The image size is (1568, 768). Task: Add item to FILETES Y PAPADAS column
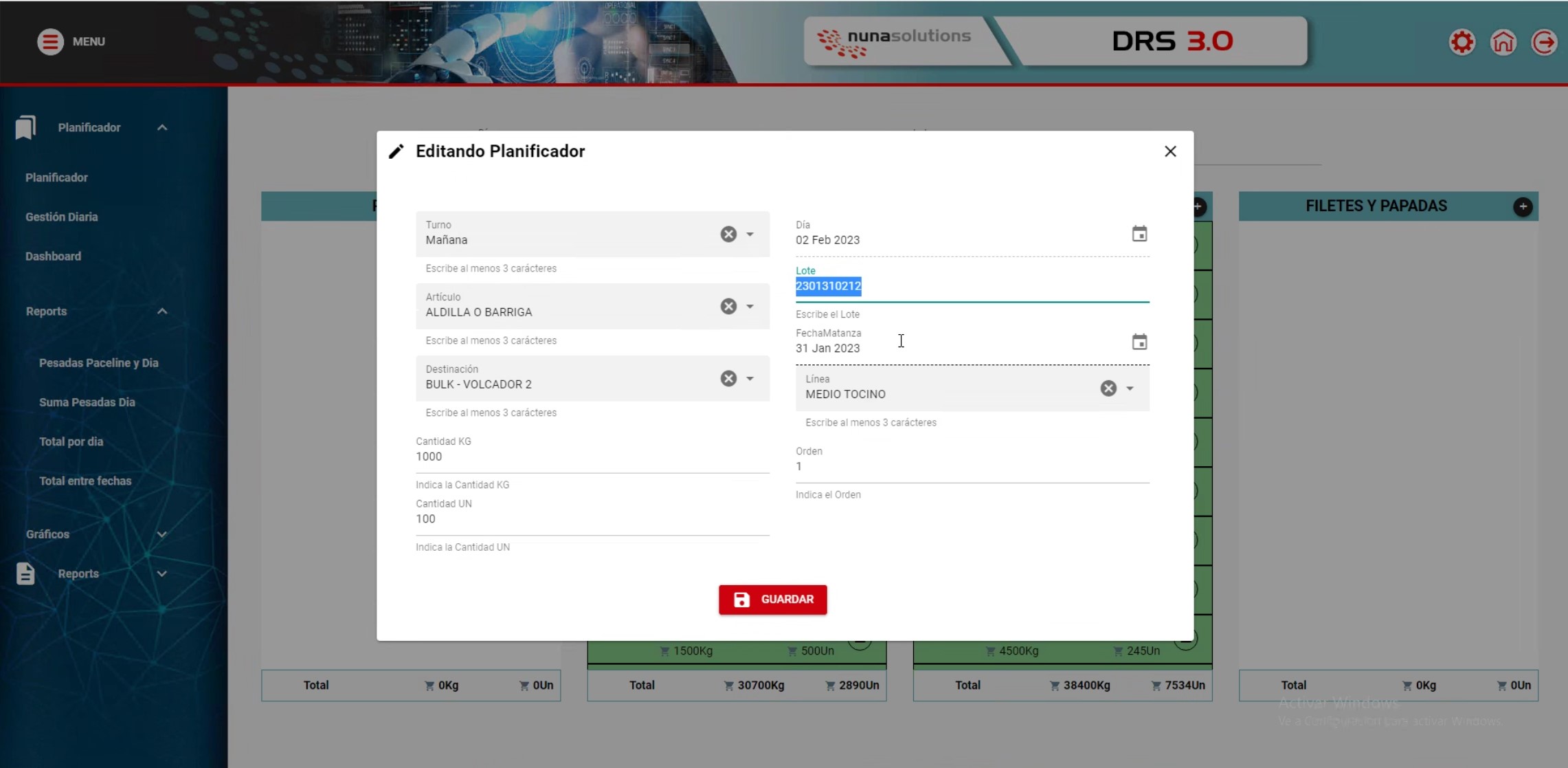(x=1523, y=206)
